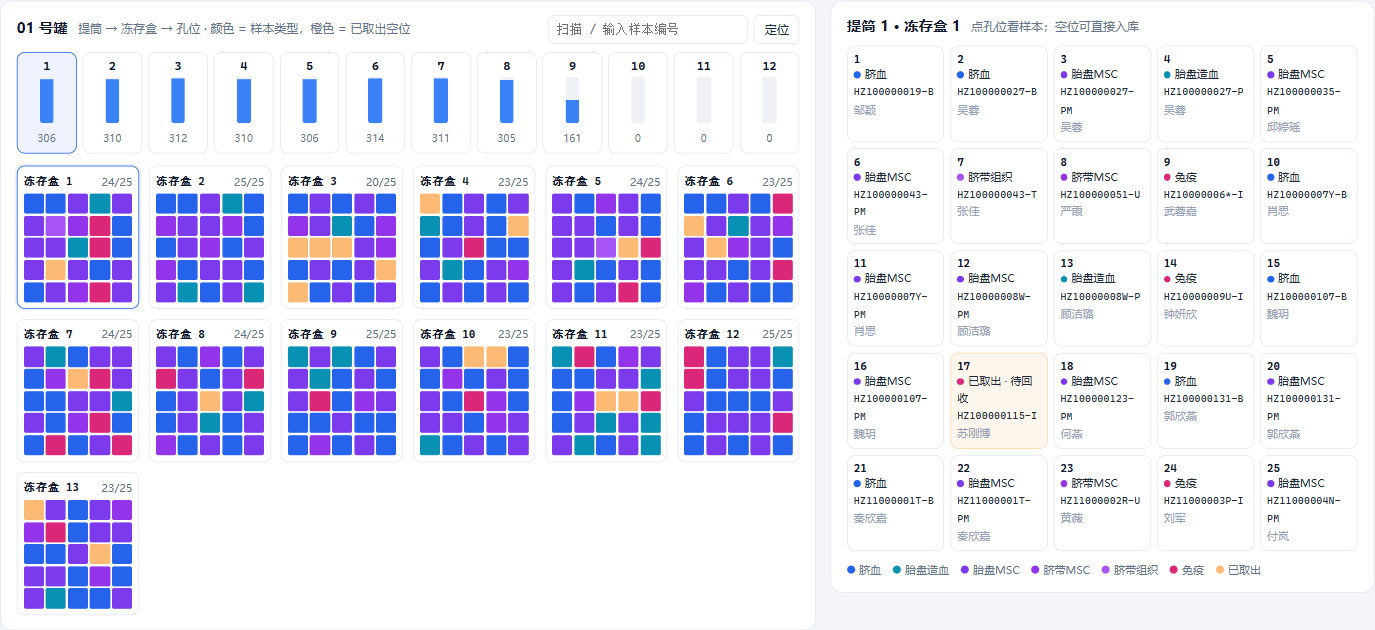Open slot 25 sample HZ11000004N-PM

click(1308, 503)
